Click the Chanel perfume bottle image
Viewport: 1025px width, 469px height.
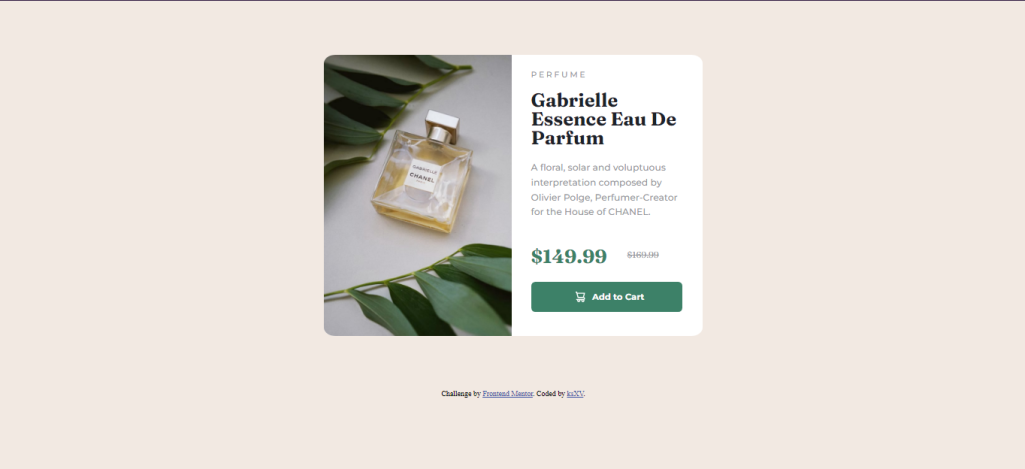click(418, 196)
